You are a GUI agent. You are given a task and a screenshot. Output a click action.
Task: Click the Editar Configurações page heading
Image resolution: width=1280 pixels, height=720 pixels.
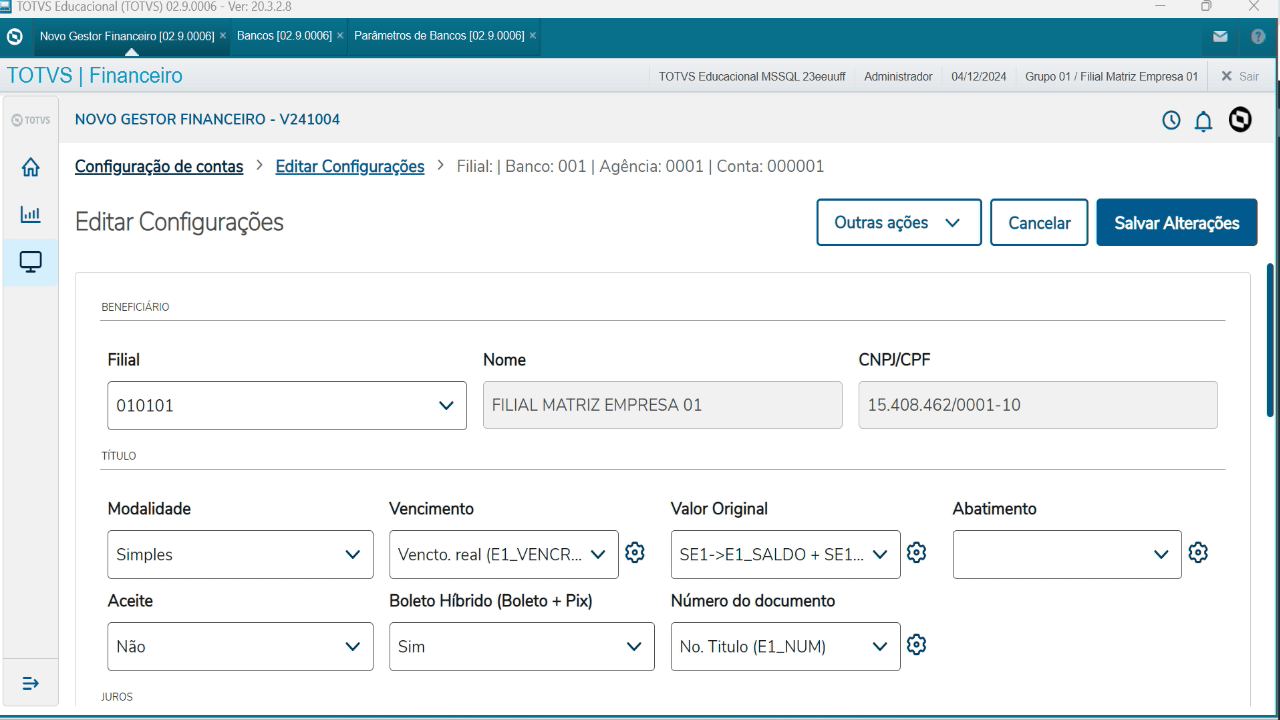(x=179, y=222)
